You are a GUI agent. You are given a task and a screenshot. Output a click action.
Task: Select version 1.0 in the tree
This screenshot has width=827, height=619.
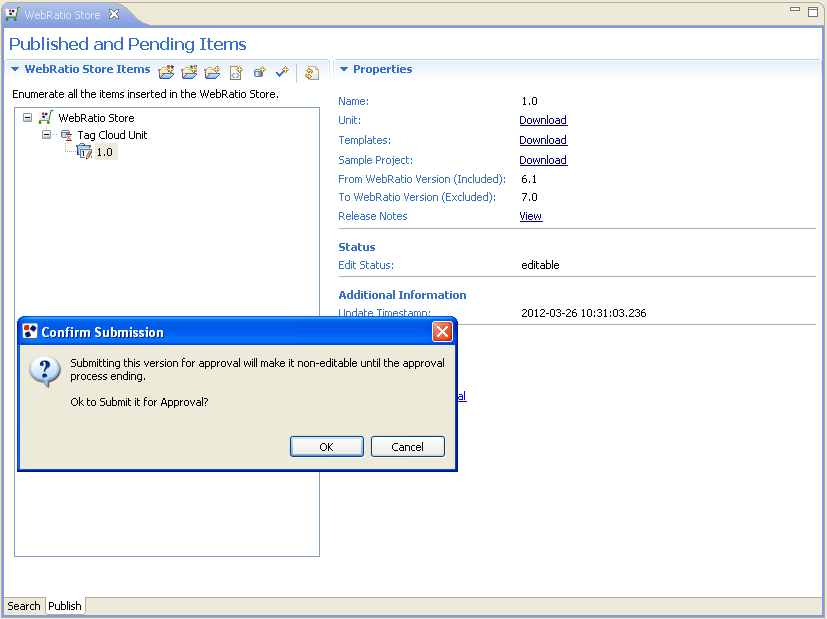(104, 152)
